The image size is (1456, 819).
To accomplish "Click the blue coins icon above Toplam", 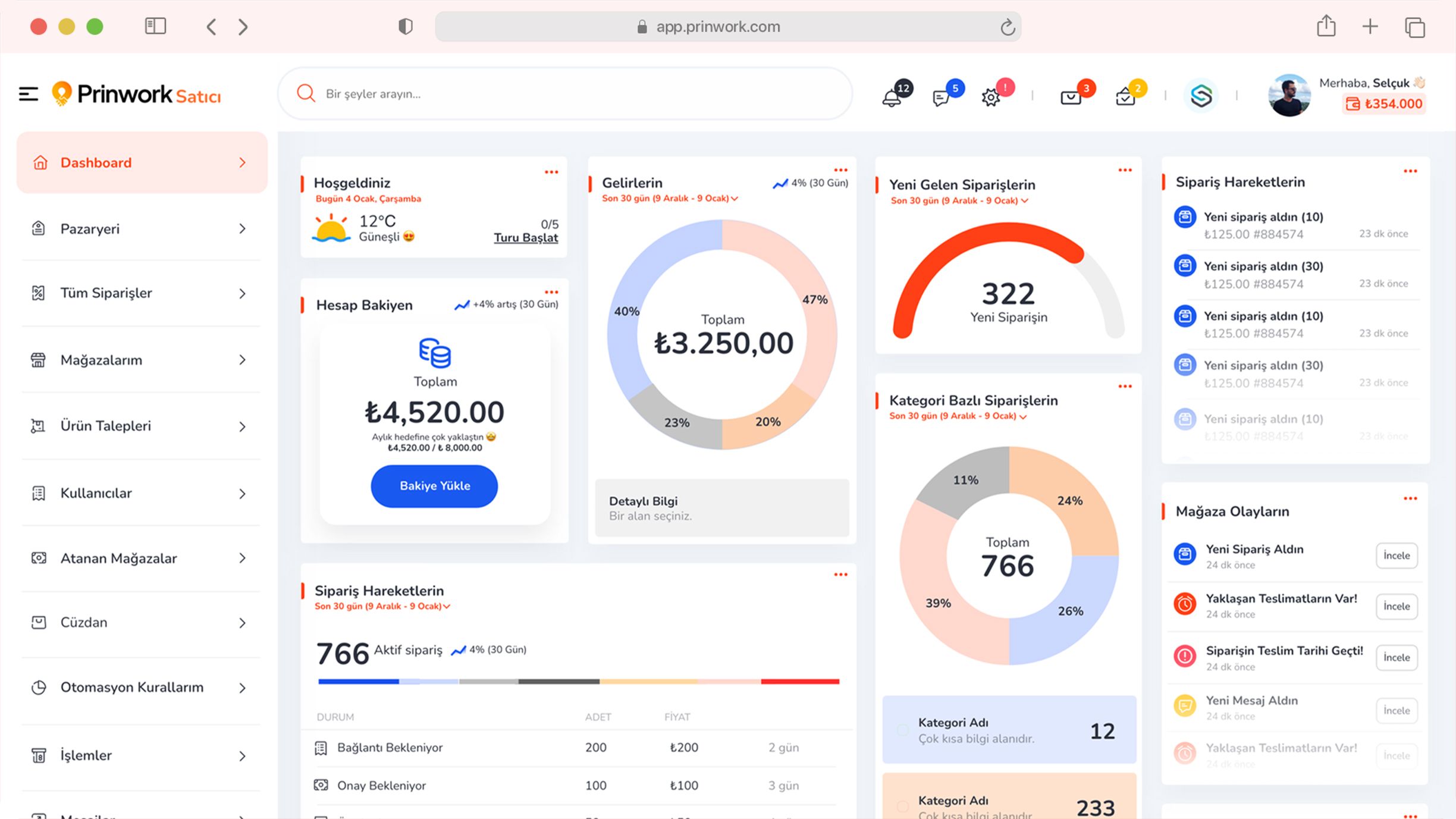I will click(435, 353).
